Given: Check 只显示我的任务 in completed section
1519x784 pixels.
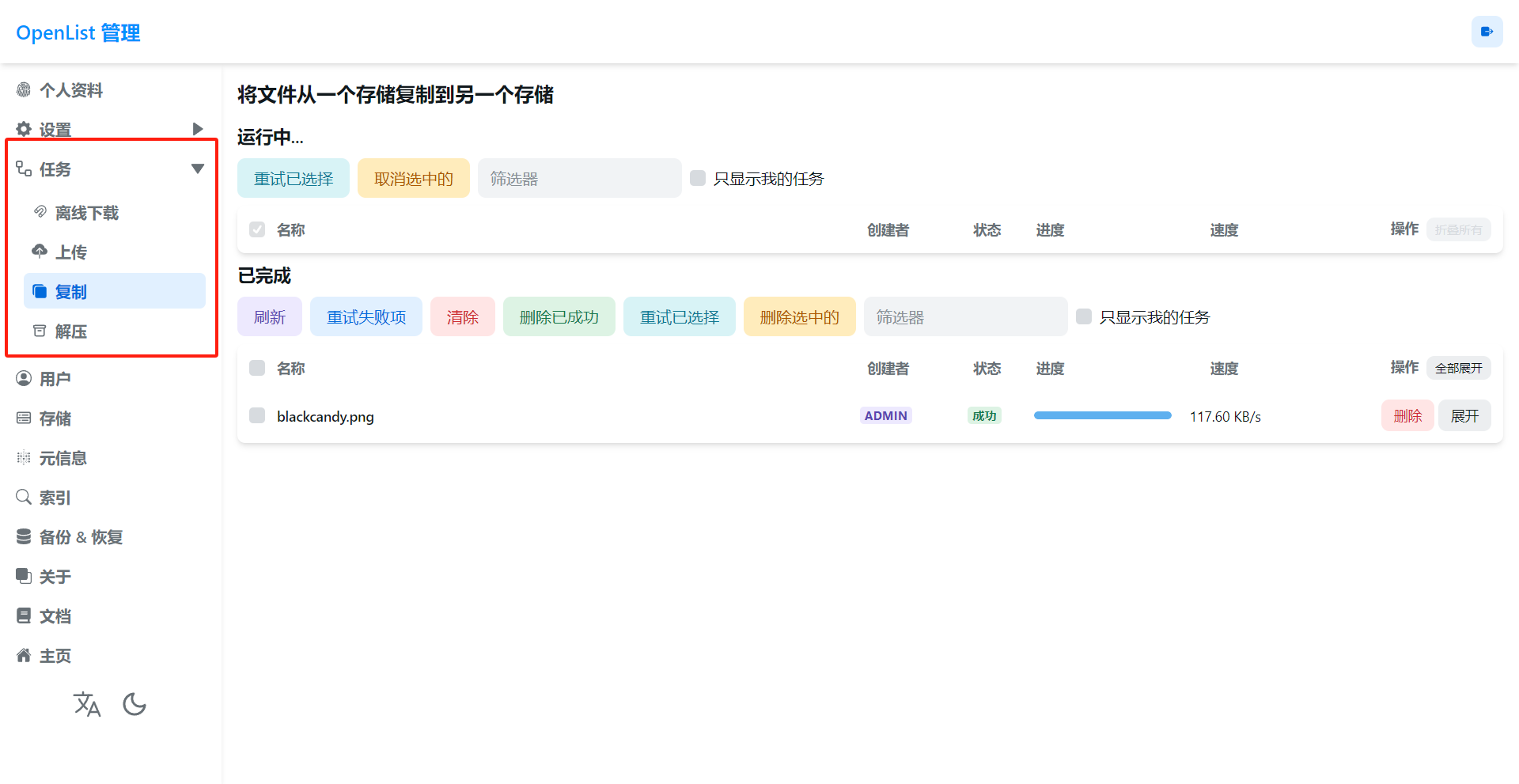Looking at the screenshot, I should tap(1084, 316).
